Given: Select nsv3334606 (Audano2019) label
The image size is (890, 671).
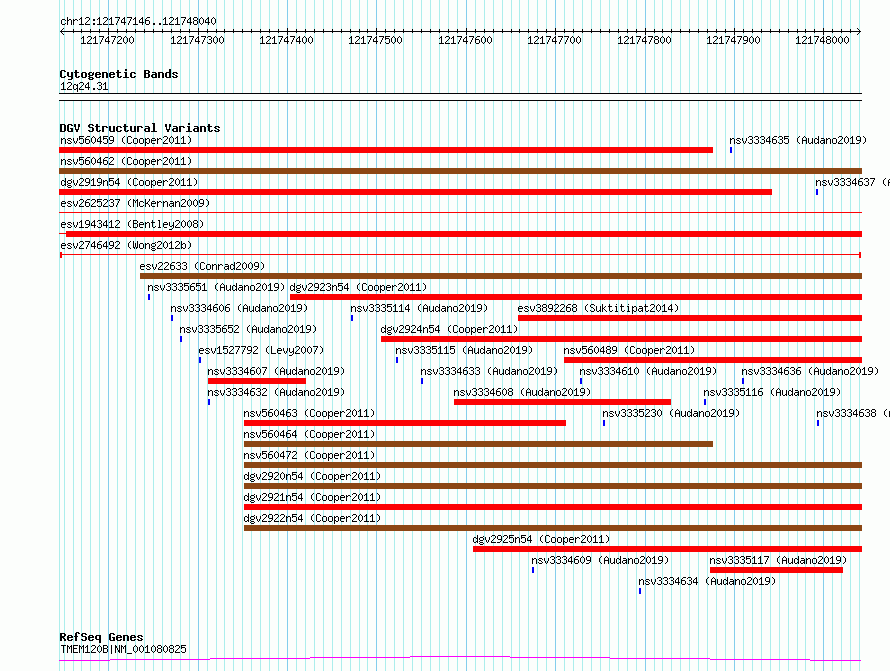Looking at the screenshot, I should click(x=239, y=308).
